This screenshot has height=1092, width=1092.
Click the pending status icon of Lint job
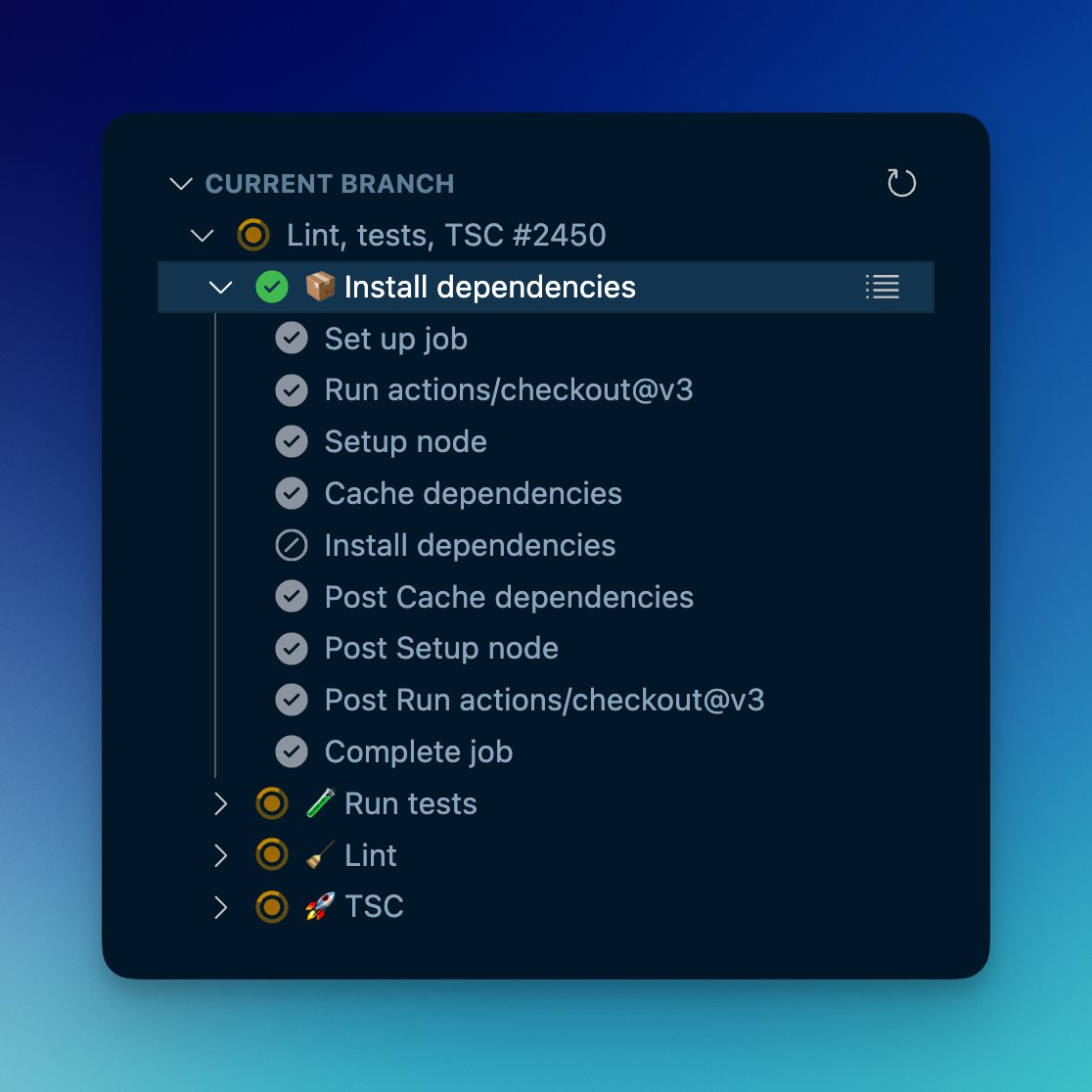click(x=272, y=855)
